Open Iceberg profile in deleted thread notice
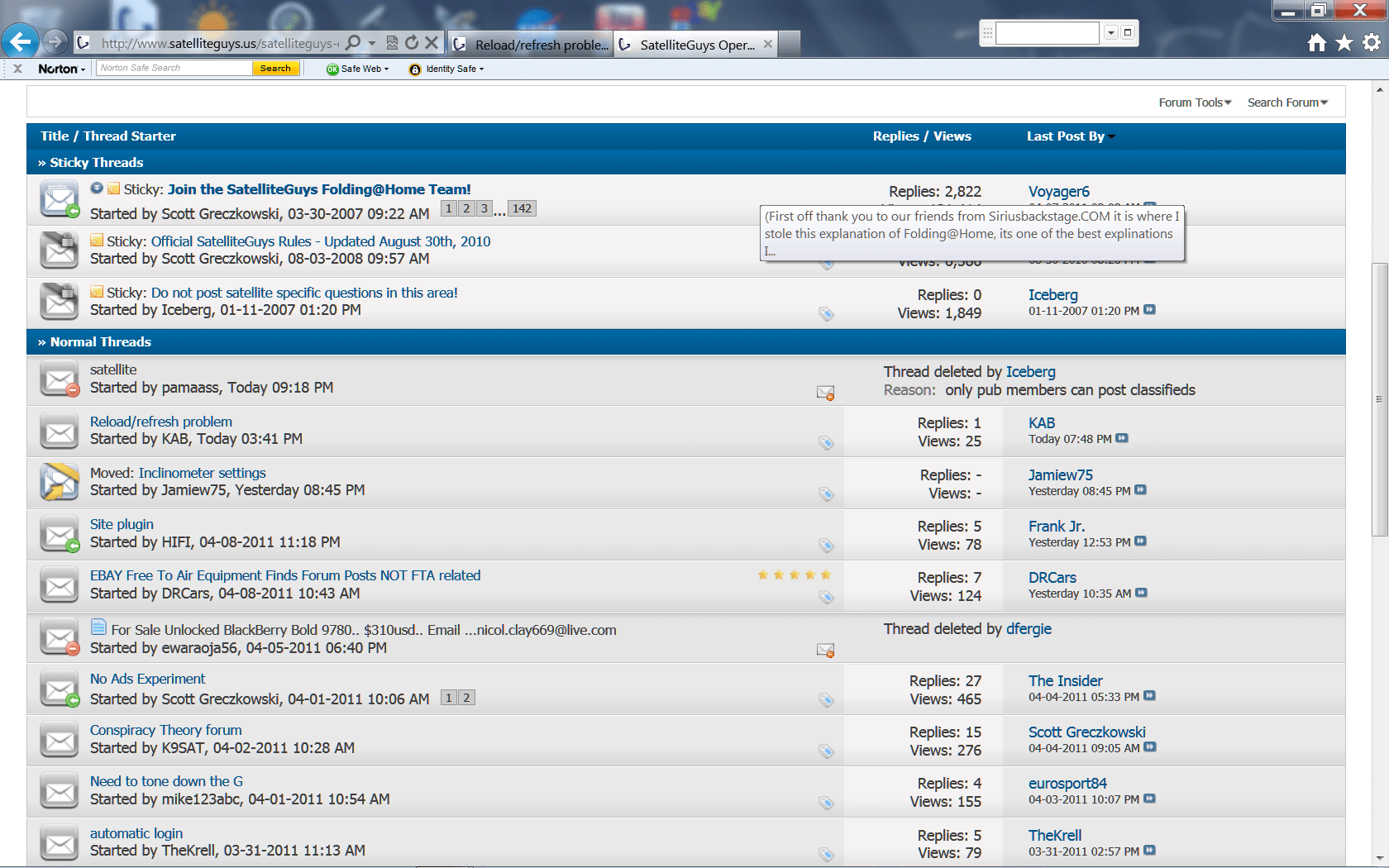Screen dimensions: 1389x868 point(1030,372)
